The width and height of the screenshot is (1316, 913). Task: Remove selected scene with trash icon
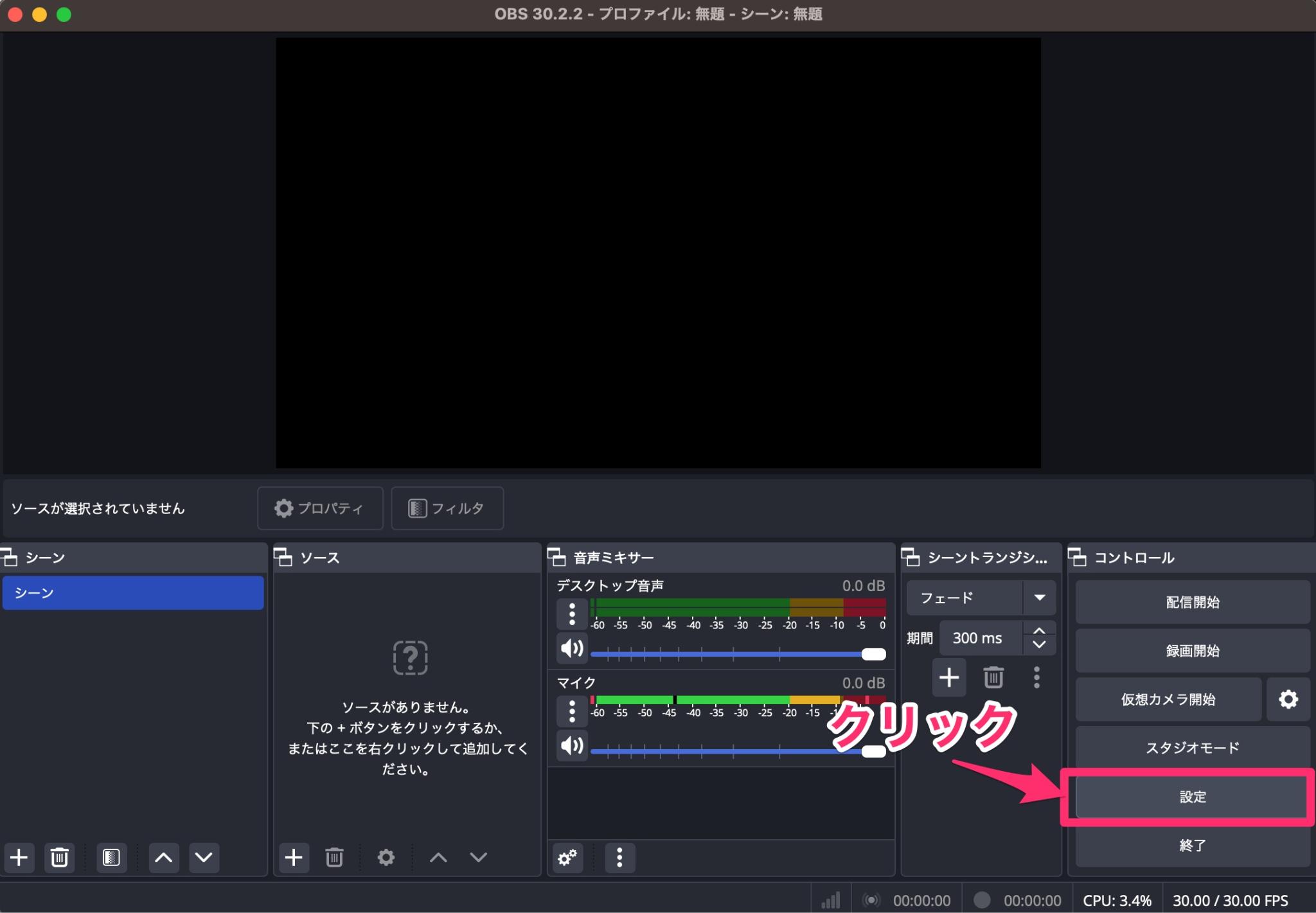(x=59, y=857)
